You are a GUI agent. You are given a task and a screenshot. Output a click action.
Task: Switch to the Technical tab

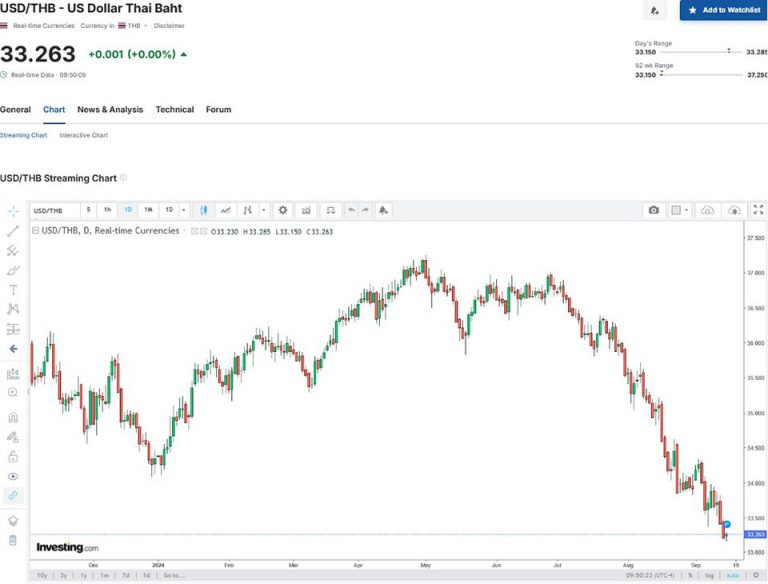click(175, 110)
